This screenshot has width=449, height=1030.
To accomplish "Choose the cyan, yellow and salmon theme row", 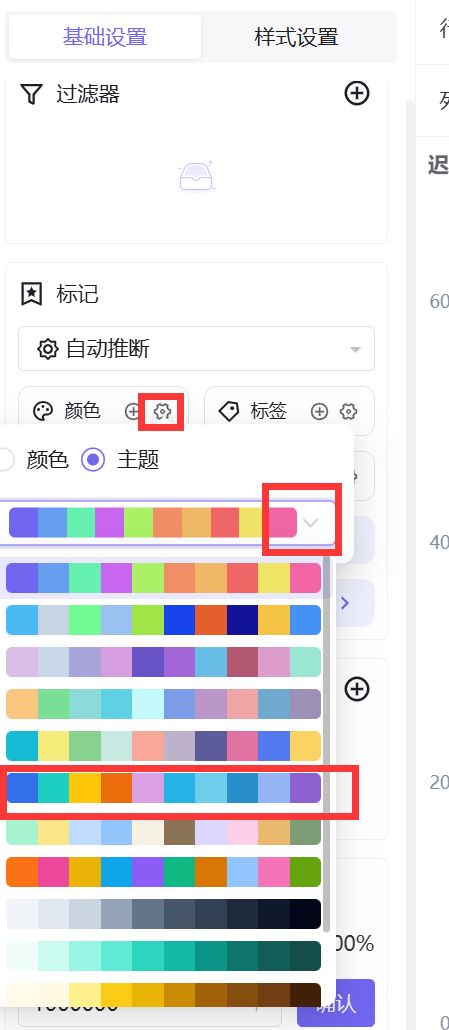I will pyautogui.click(x=163, y=746).
